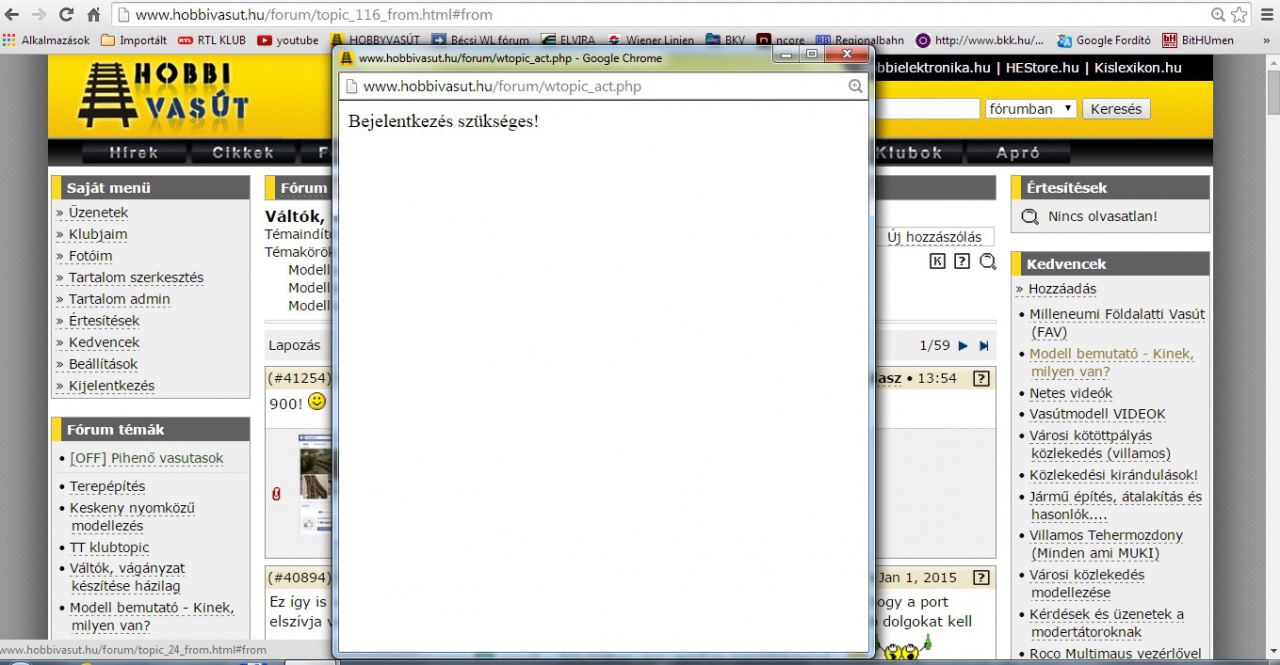The height and width of the screenshot is (665, 1280).
Task: Go to next page with the play arrow
Action: coord(963,346)
